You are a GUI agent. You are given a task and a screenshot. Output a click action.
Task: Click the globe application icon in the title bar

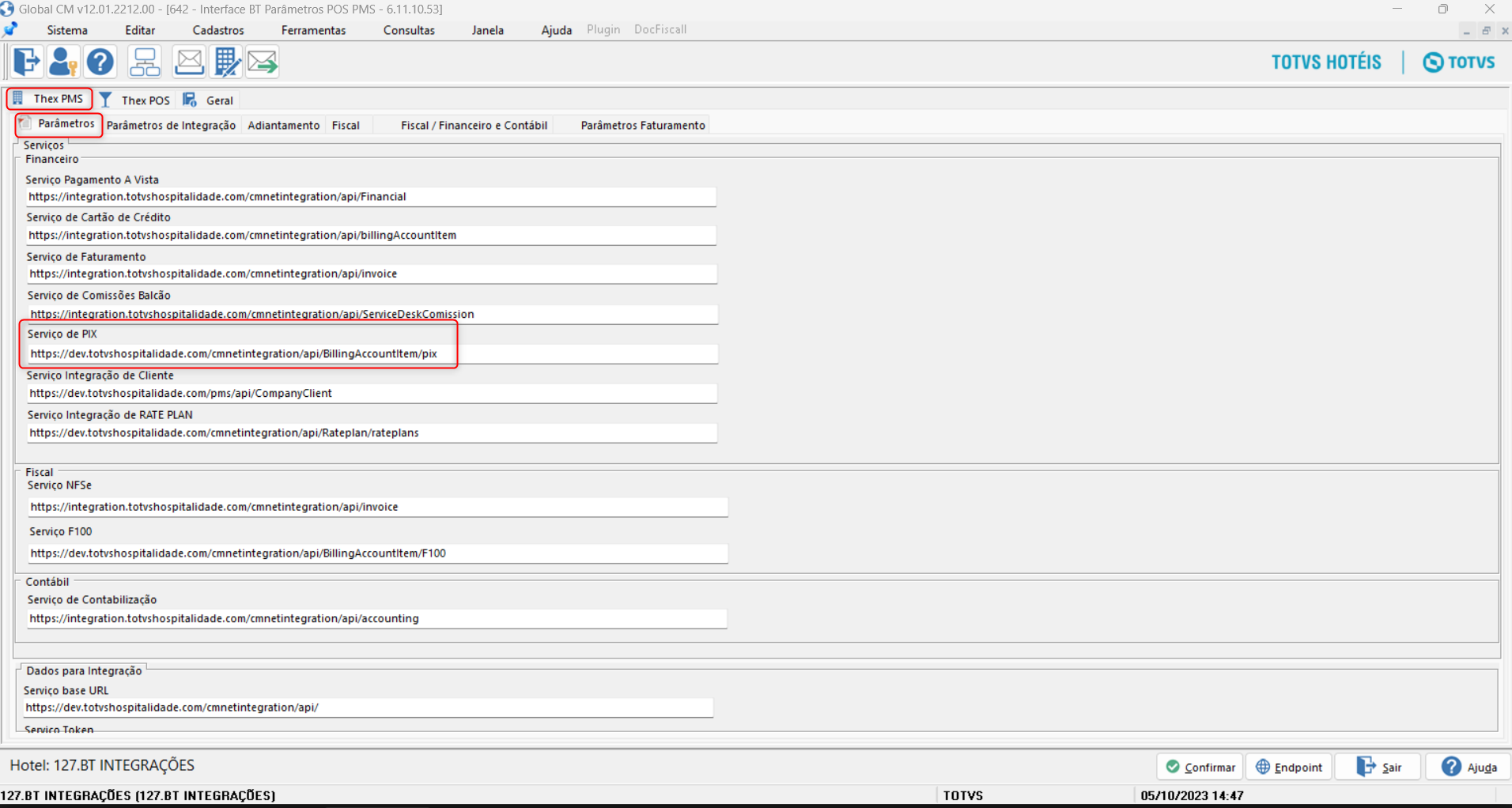point(7,9)
